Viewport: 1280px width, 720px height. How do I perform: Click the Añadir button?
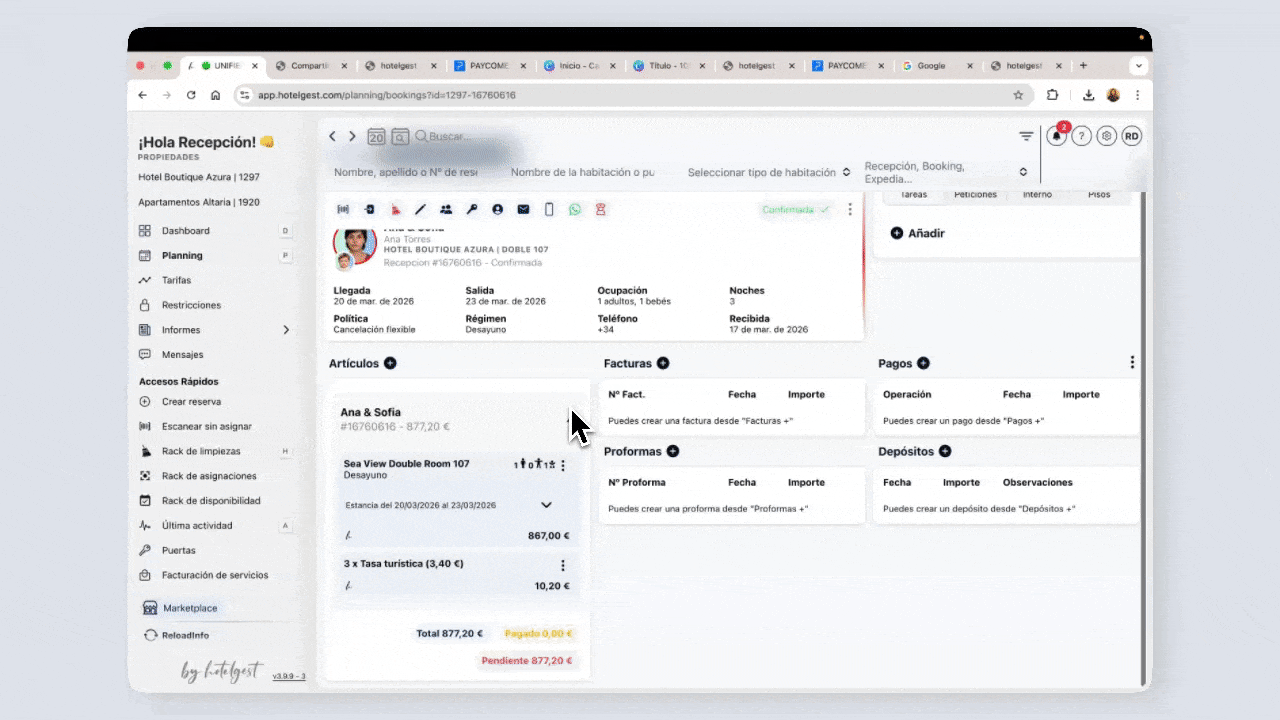point(917,233)
